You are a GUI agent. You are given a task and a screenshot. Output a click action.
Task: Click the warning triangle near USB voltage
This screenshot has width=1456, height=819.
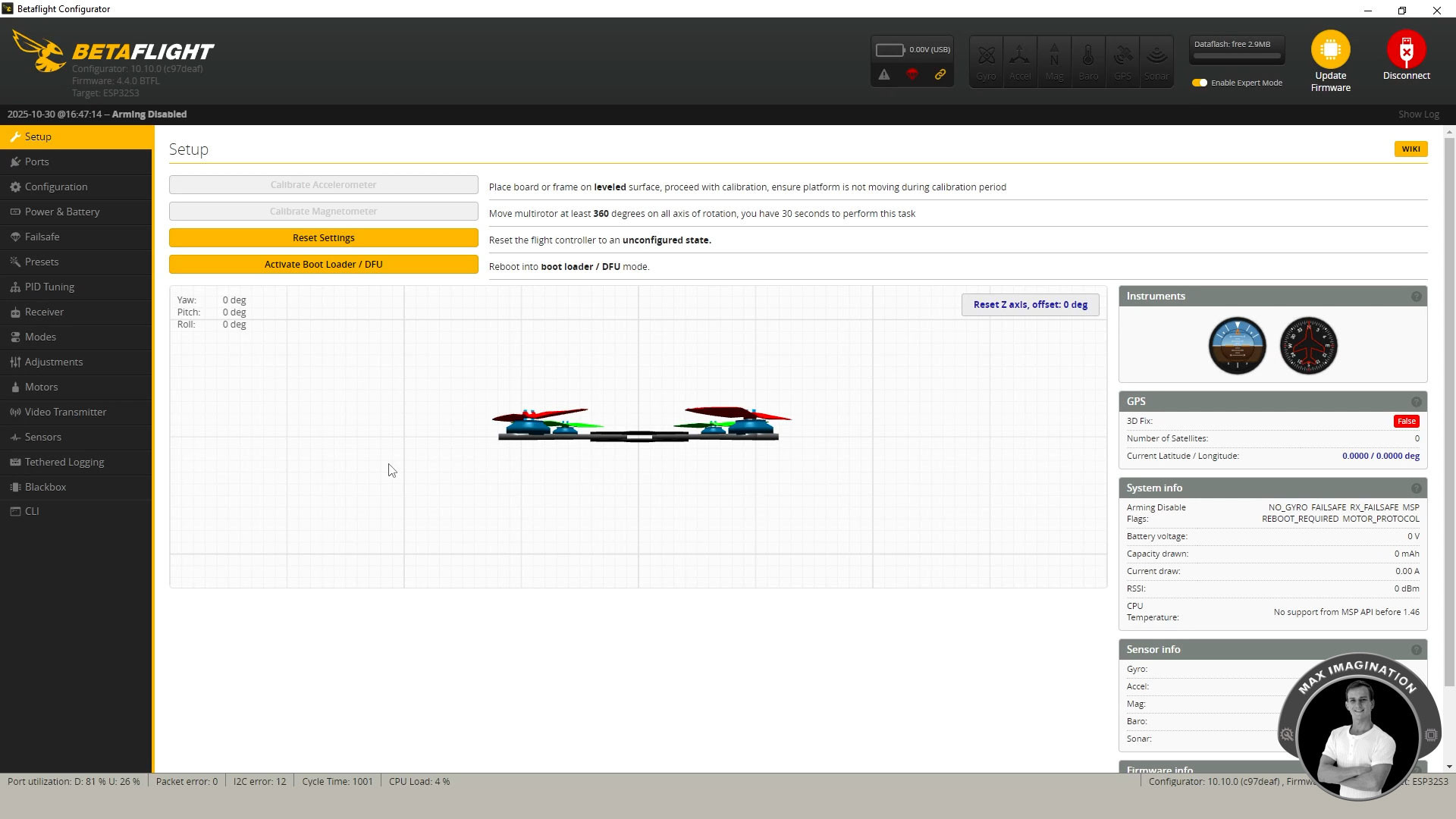(885, 75)
